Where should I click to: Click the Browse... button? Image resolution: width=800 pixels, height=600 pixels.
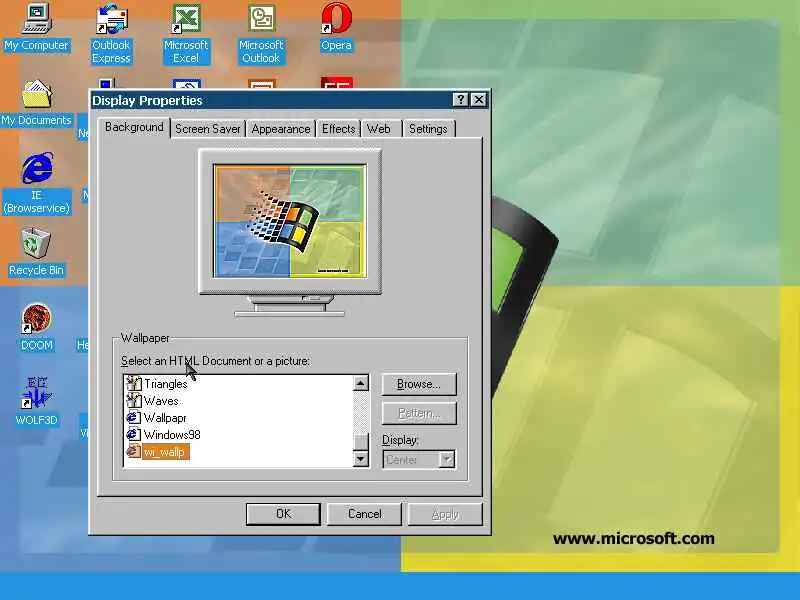419,384
